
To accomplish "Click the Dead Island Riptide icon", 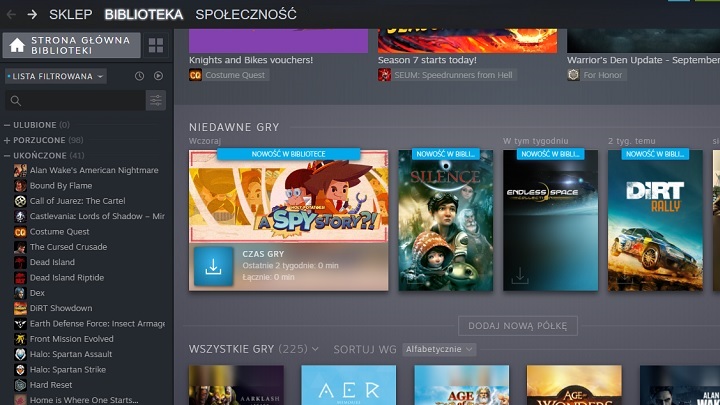I will (x=20, y=277).
